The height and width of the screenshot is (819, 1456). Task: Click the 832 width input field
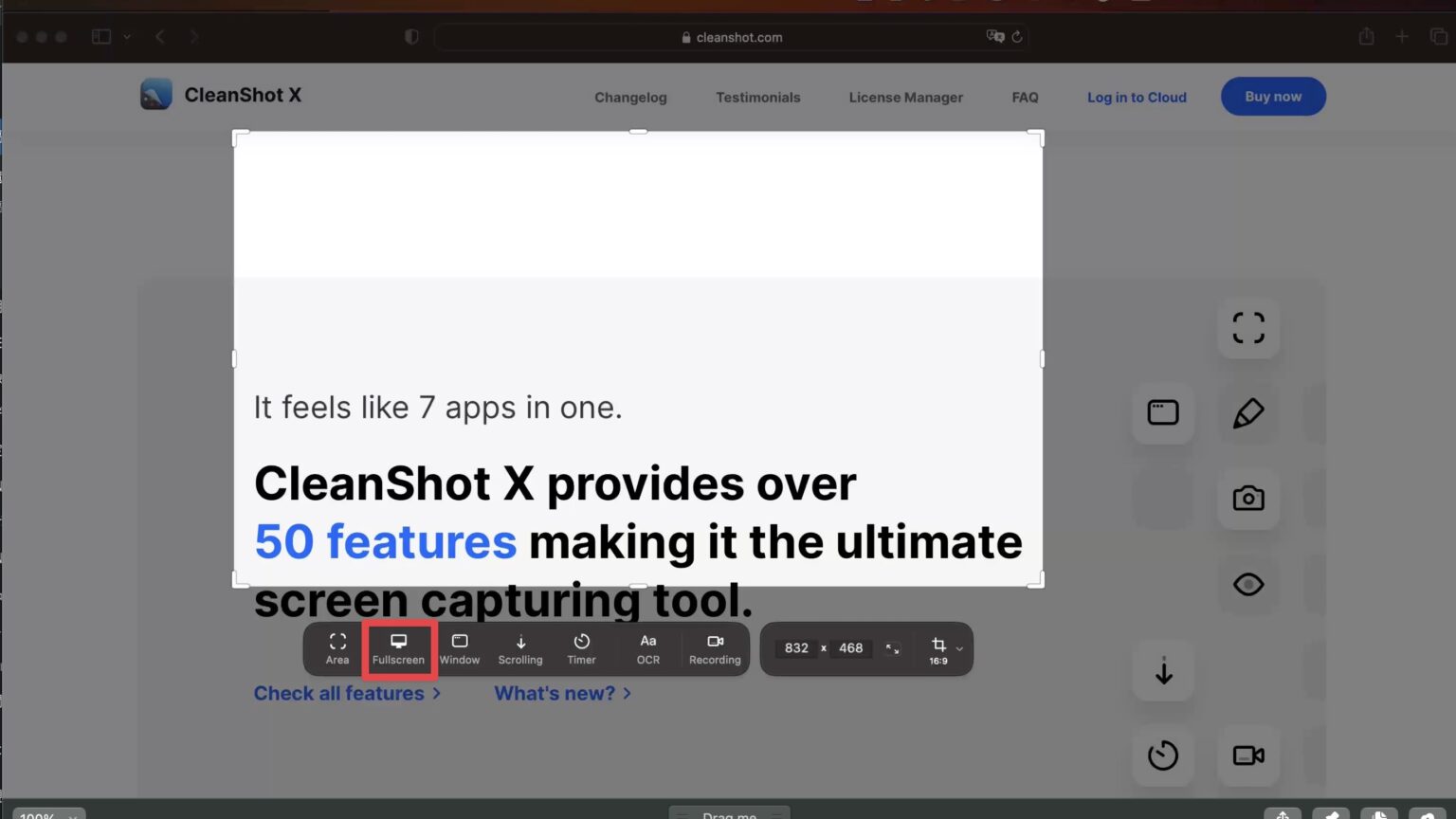click(796, 648)
